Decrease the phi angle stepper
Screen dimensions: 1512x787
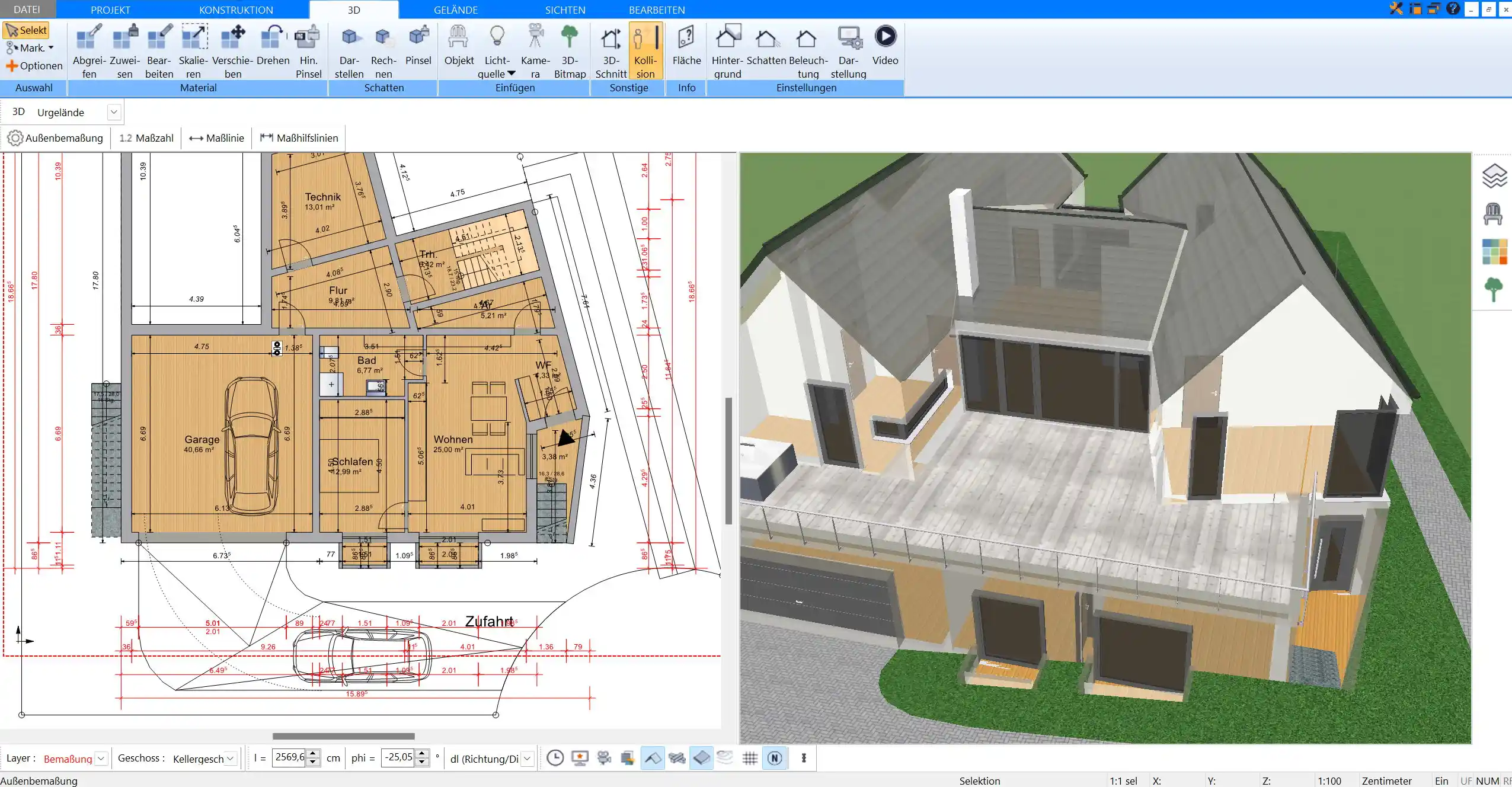(x=421, y=762)
